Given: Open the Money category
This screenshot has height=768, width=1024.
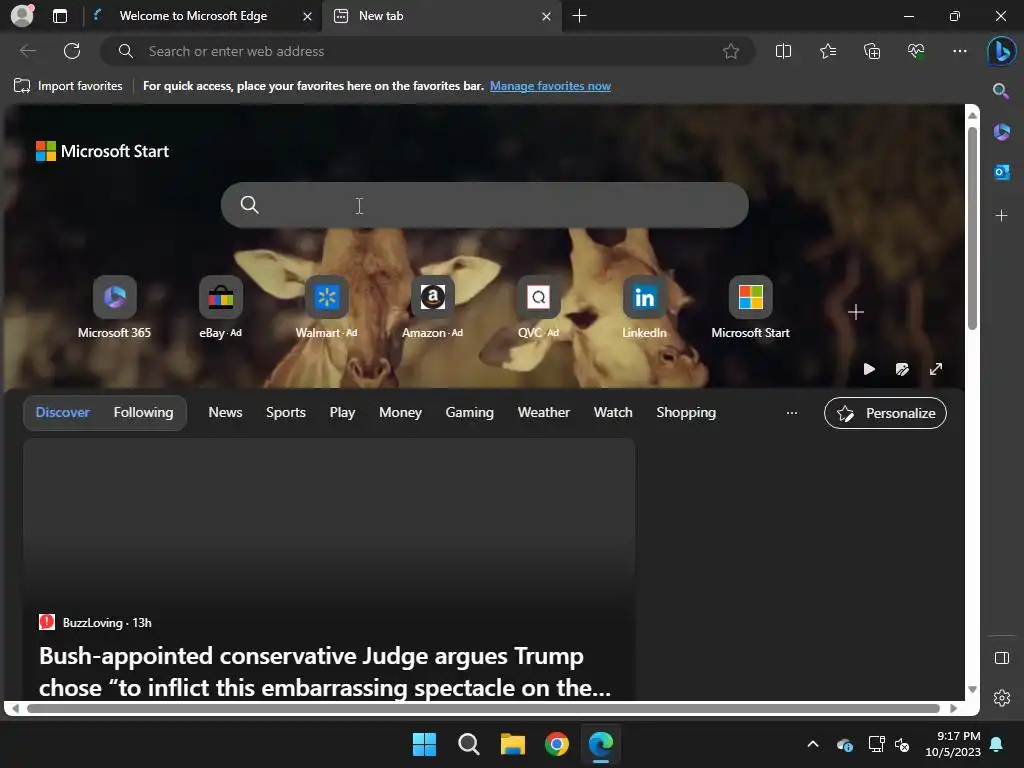Looking at the screenshot, I should click(400, 412).
